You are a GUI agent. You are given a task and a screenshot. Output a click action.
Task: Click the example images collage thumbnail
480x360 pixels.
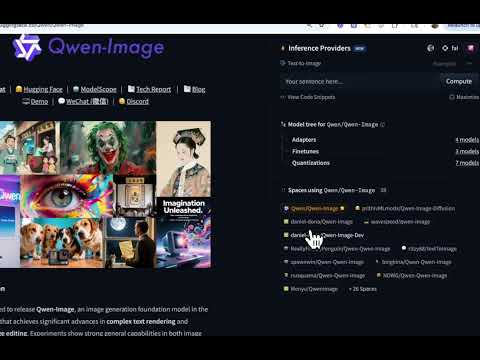pos(105,194)
